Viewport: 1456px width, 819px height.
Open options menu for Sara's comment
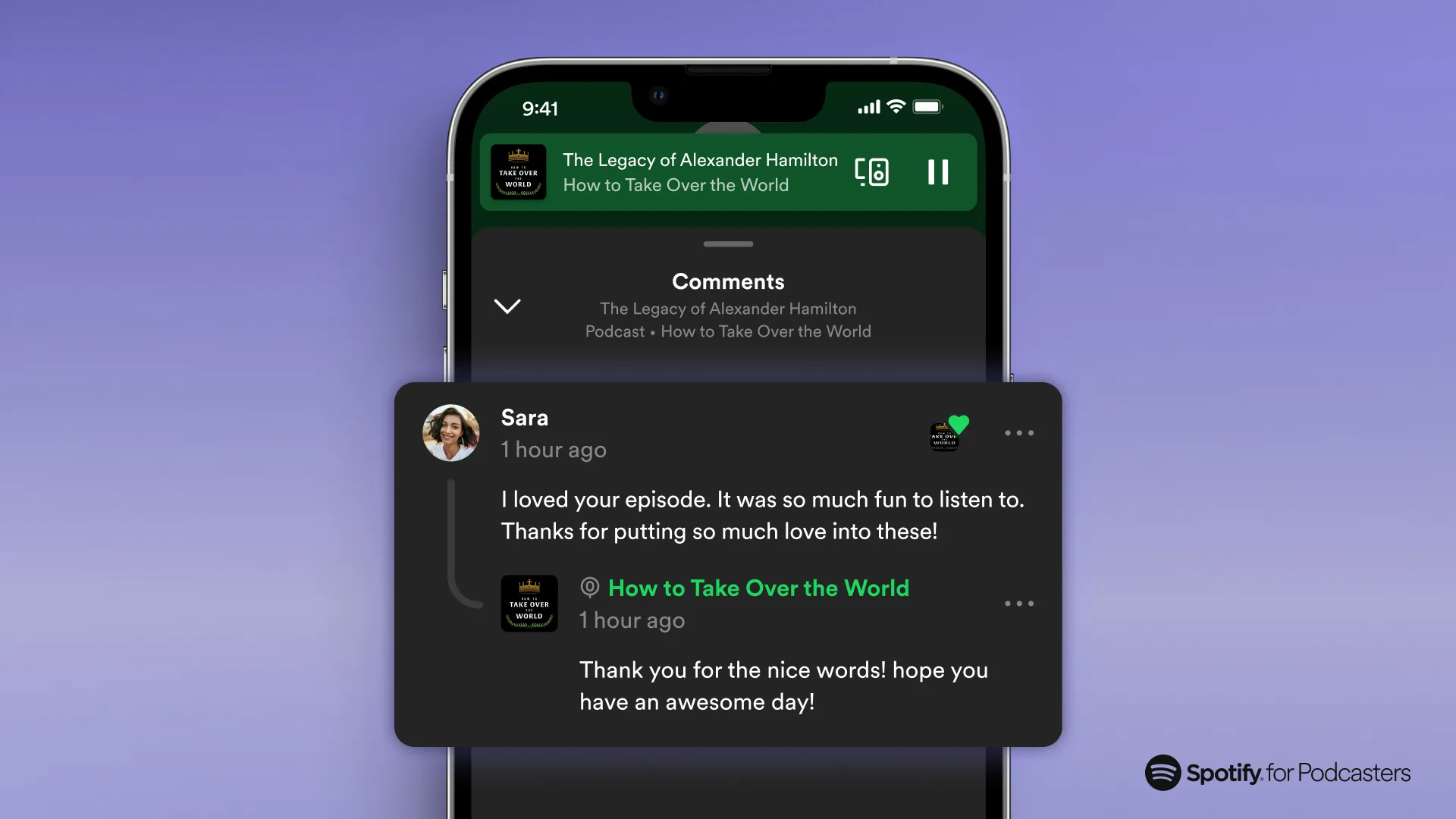coord(1019,433)
